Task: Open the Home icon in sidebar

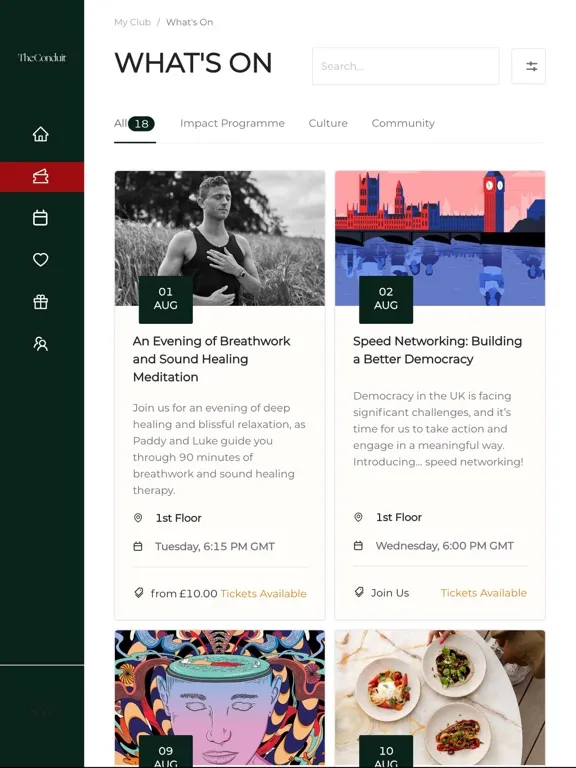Action: (x=41, y=134)
